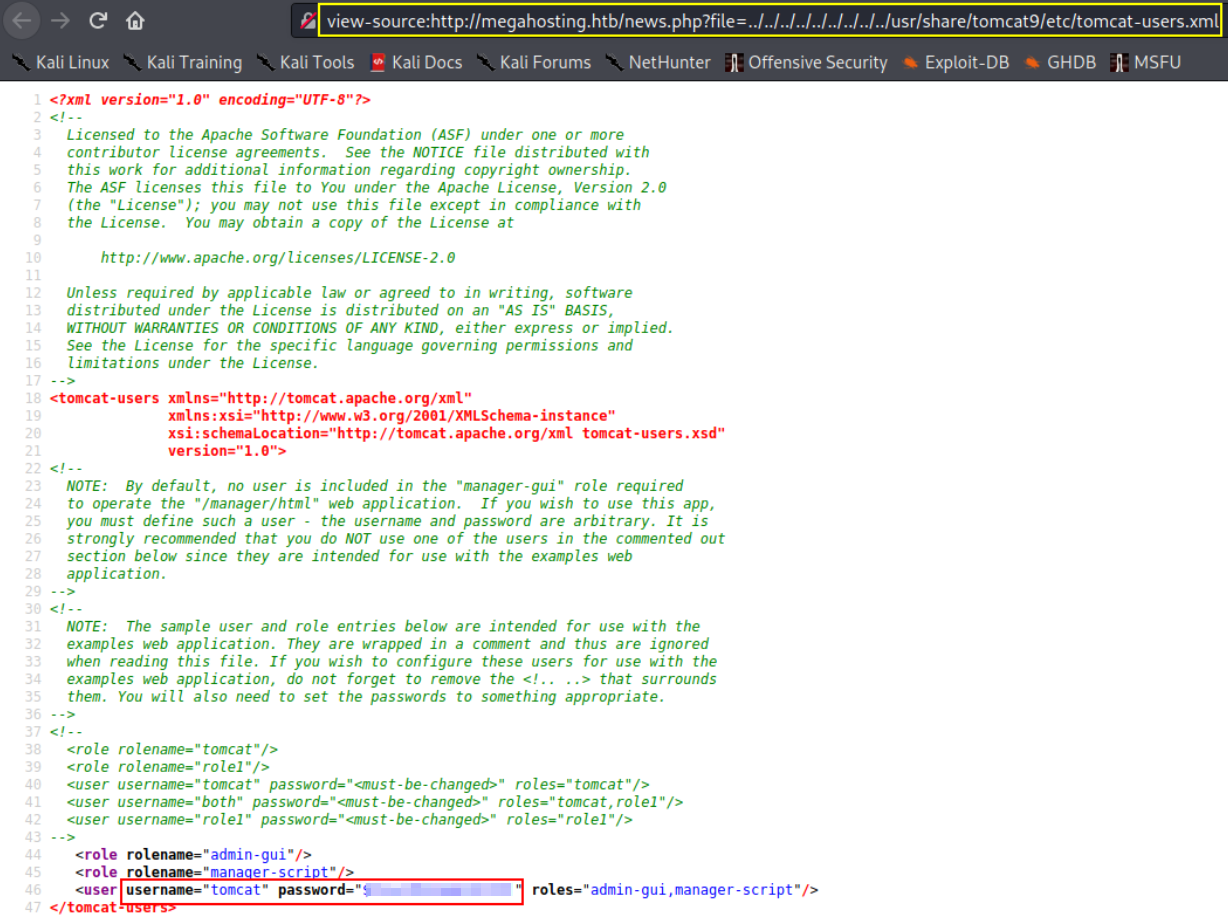1228x919 pixels.
Task: Click the username="both" commented line
Action: [375, 802]
